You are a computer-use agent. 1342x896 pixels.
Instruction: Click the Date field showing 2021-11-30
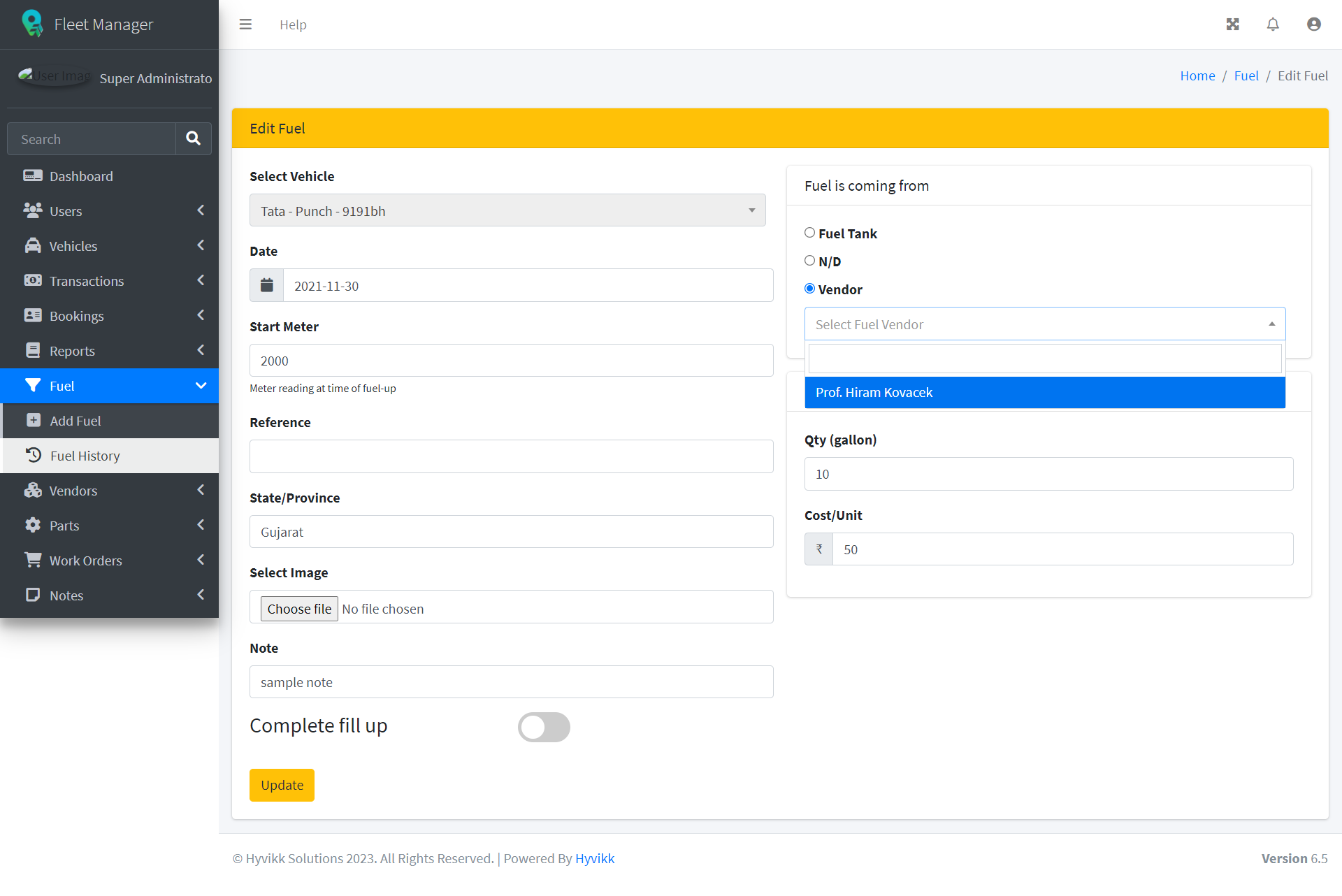pos(528,285)
